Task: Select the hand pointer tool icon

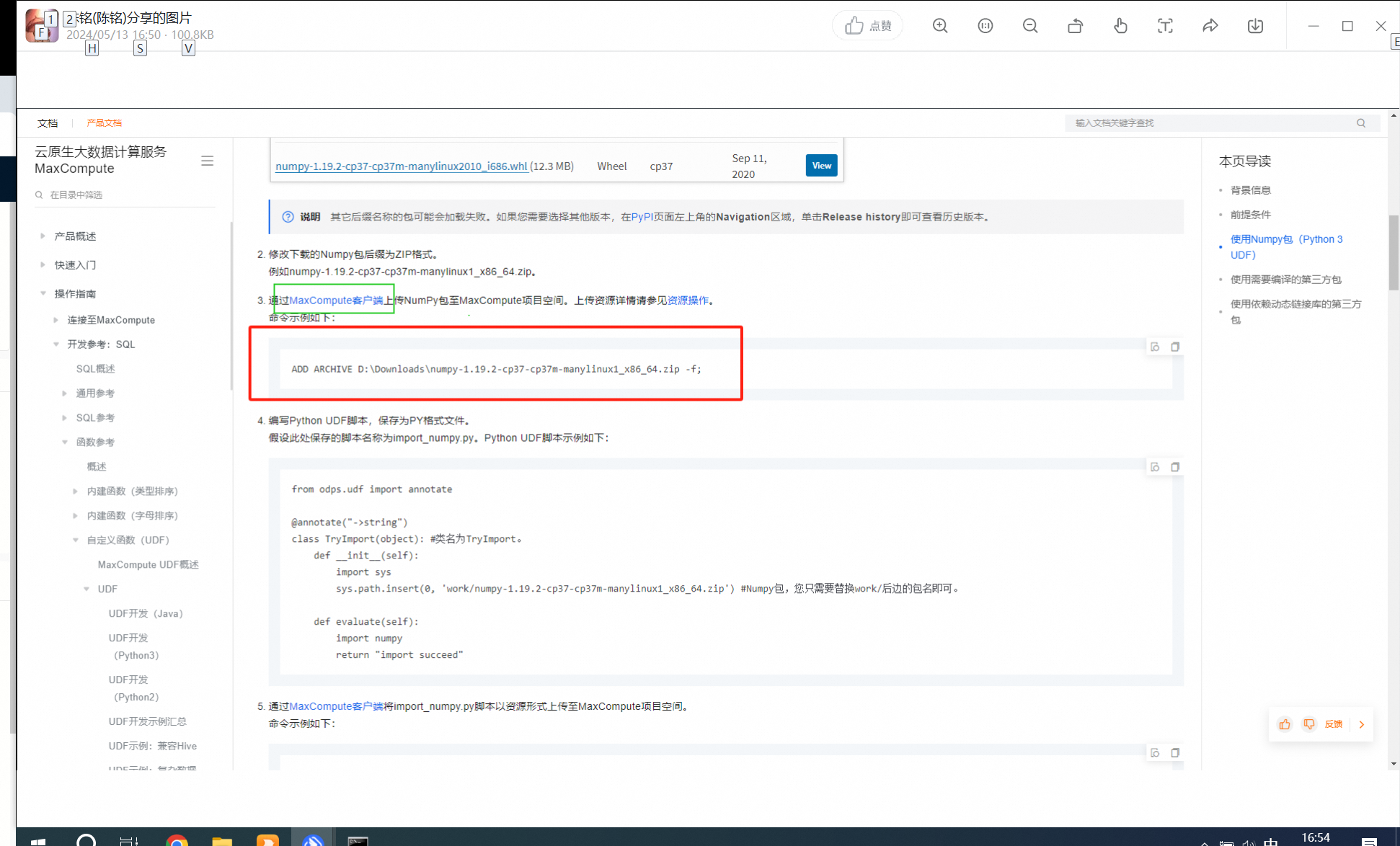Action: [x=1120, y=26]
